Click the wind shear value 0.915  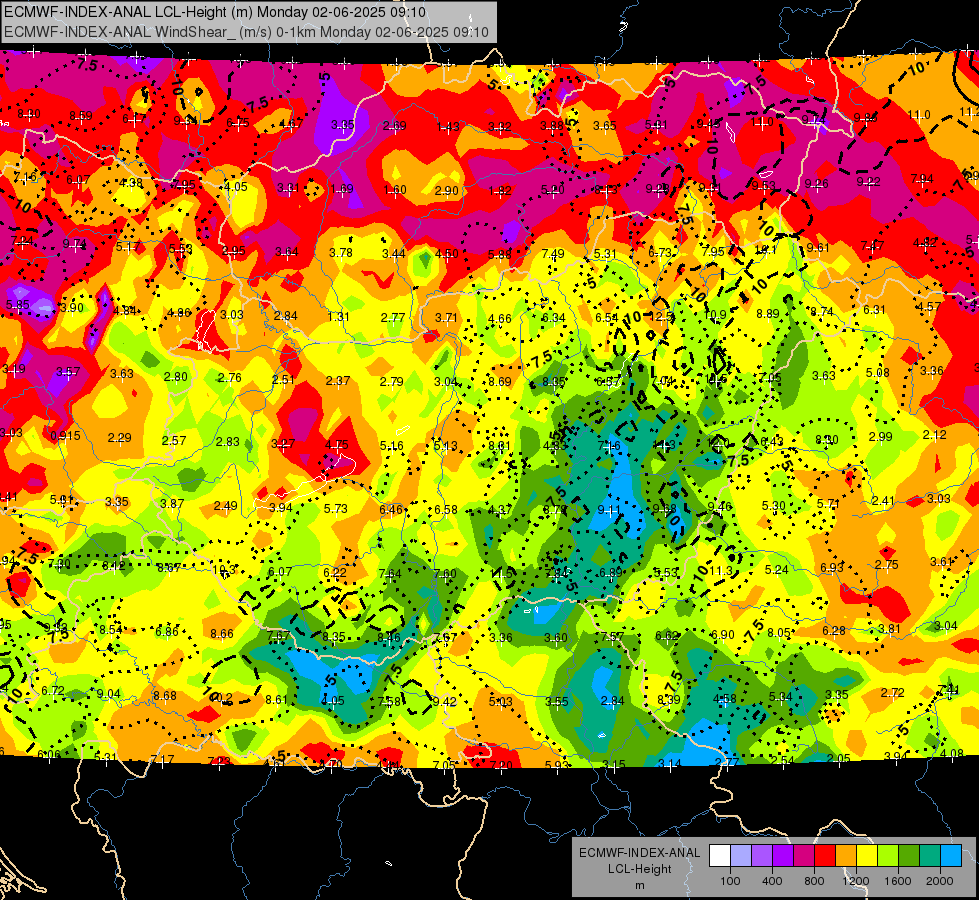pyautogui.click(x=66, y=436)
